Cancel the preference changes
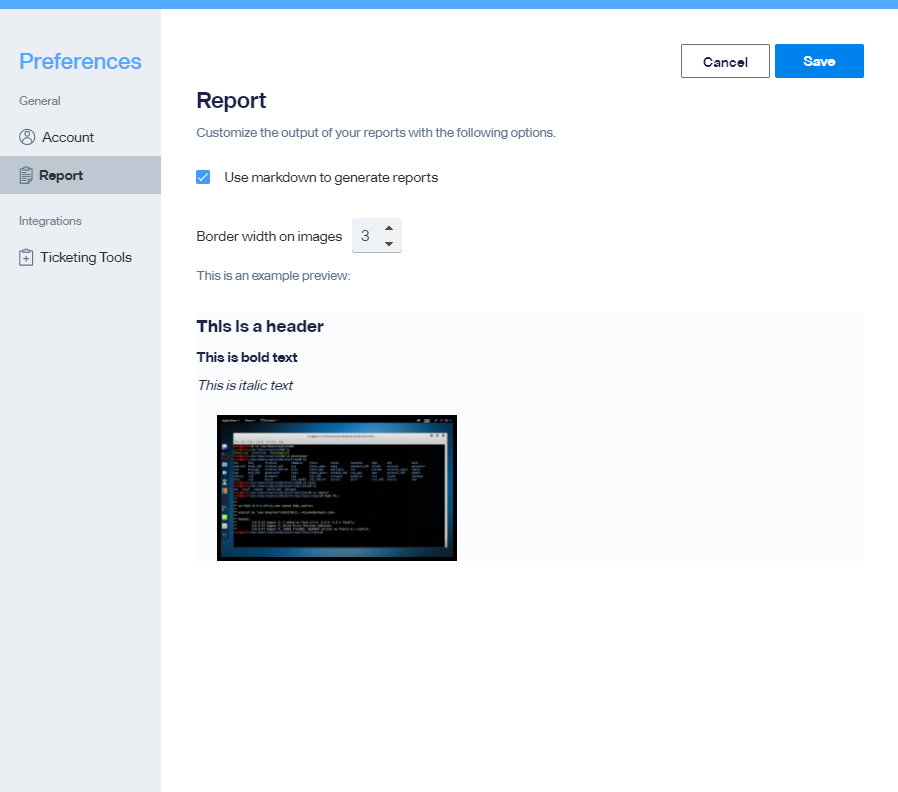 coord(725,61)
